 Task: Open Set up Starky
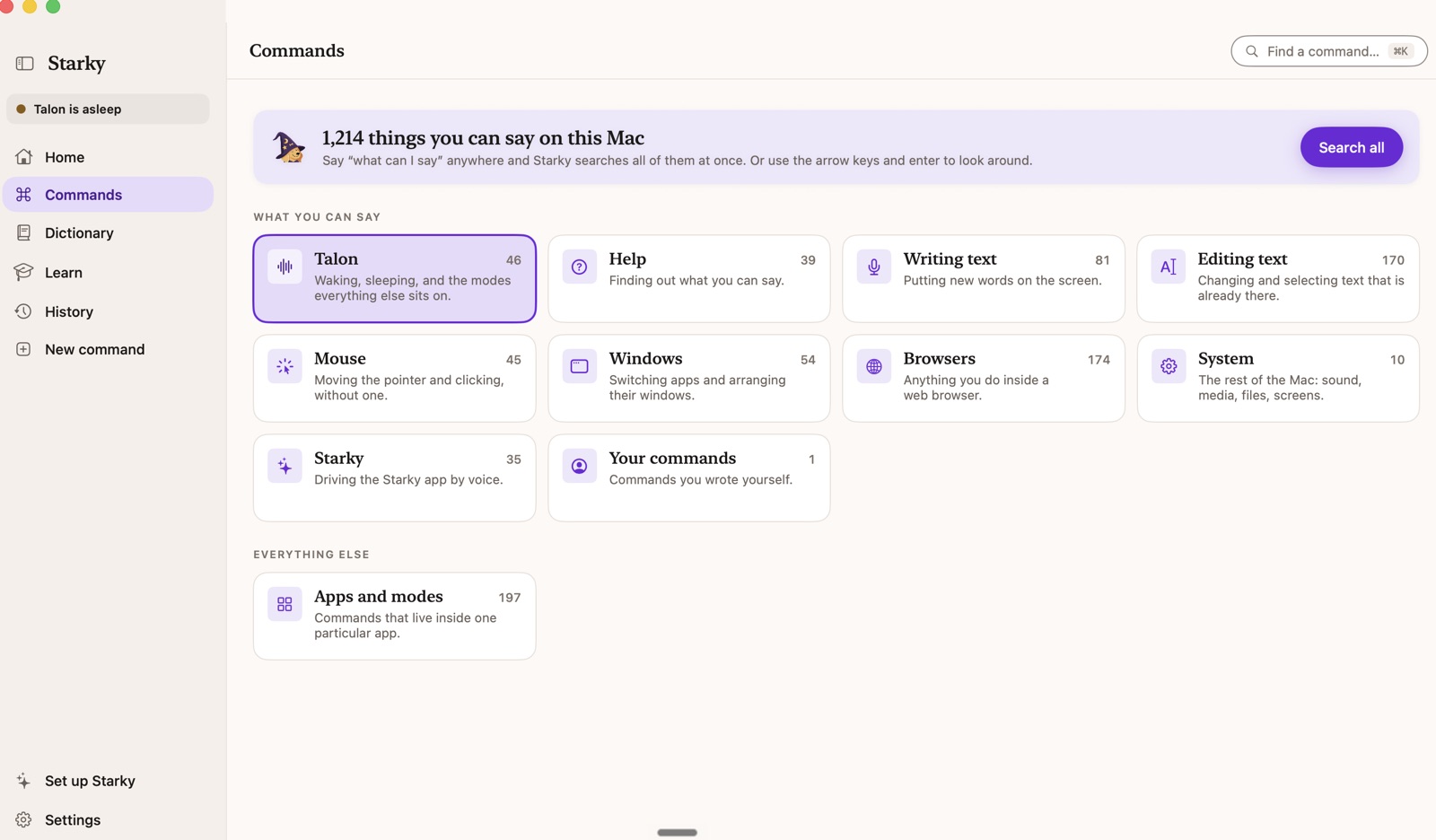point(108,781)
